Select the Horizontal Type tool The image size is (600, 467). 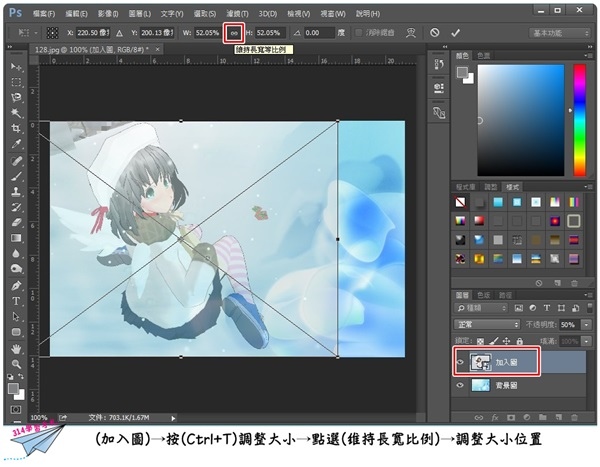coord(16,301)
